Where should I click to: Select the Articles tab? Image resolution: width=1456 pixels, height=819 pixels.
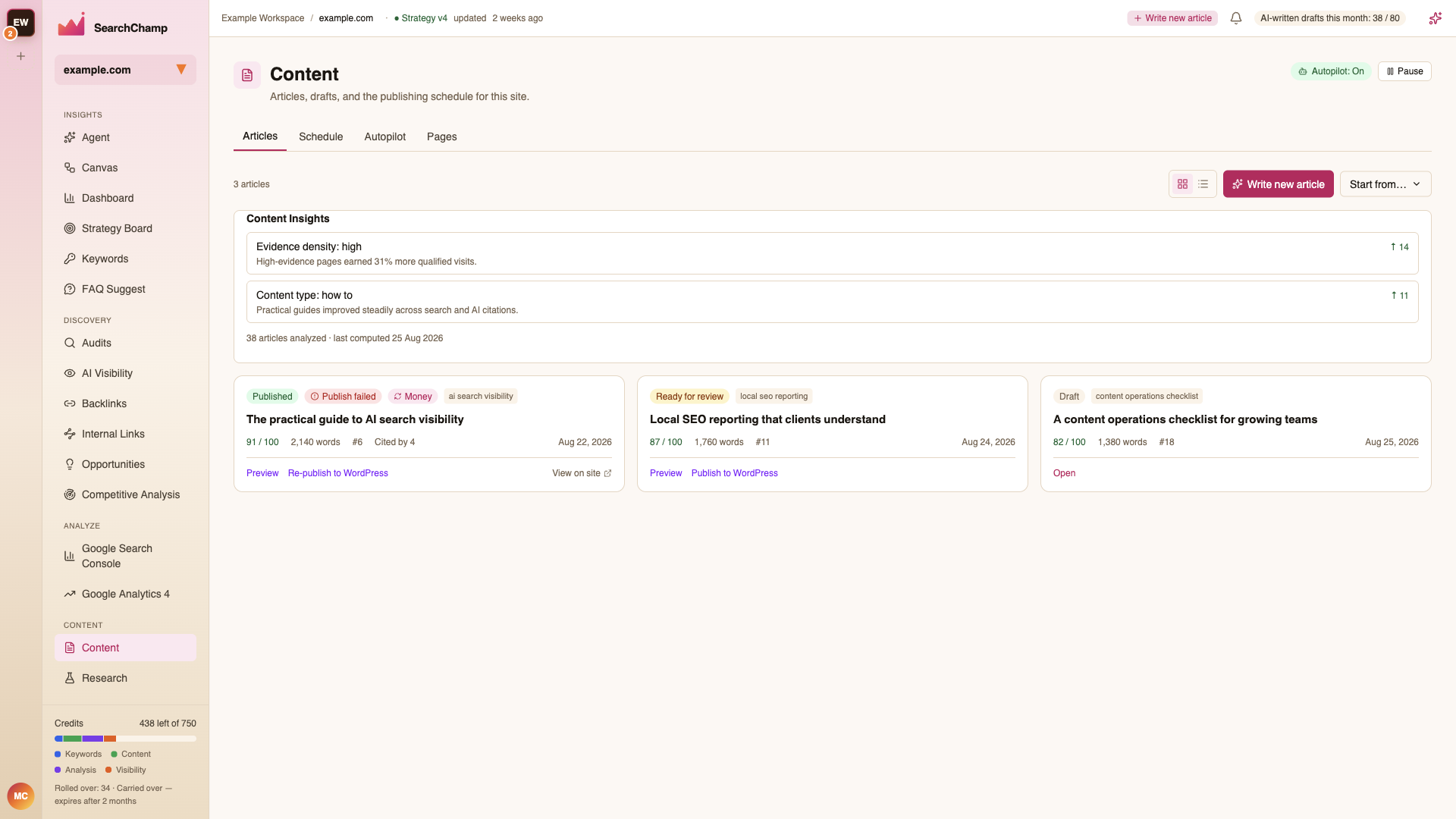260,136
